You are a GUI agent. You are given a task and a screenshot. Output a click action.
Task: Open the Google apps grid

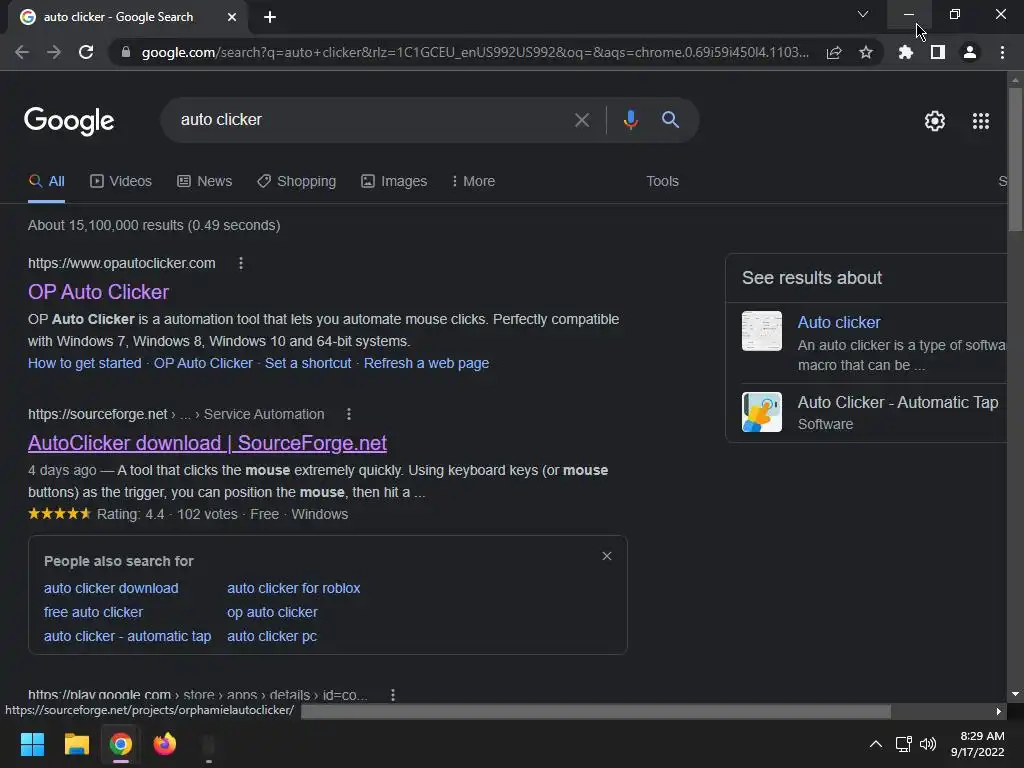pyautogui.click(x=981, y=121)
